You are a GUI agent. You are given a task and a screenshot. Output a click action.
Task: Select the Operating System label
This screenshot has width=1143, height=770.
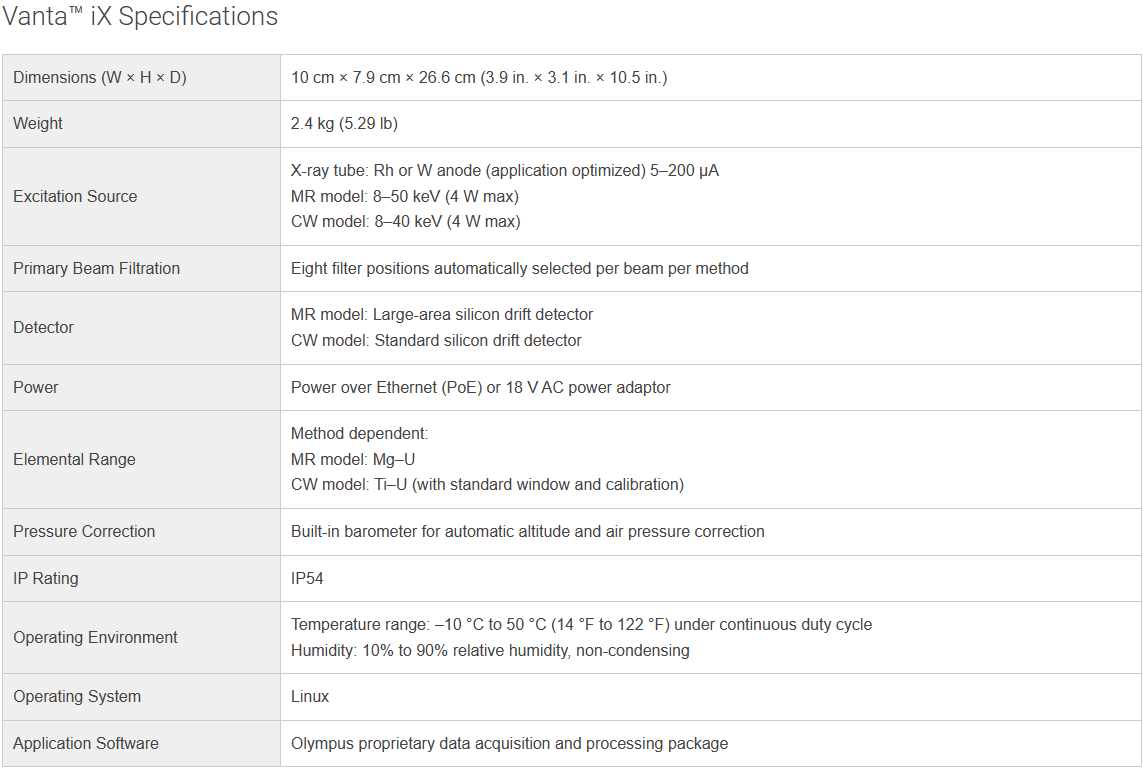click(x=77, y=697)
